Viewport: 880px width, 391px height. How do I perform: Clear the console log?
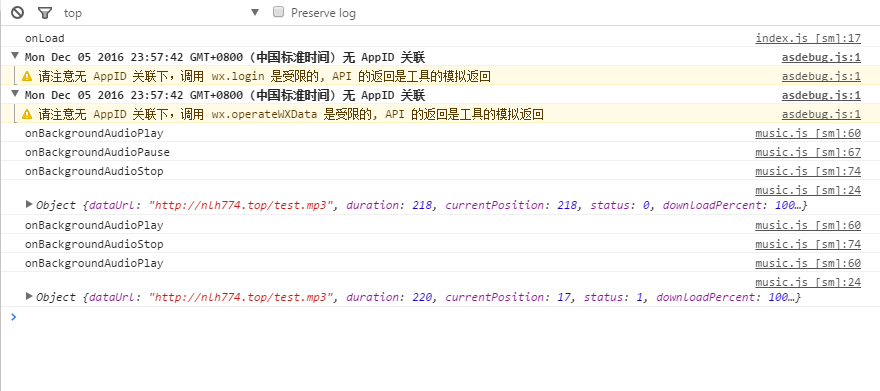point(17,12)
